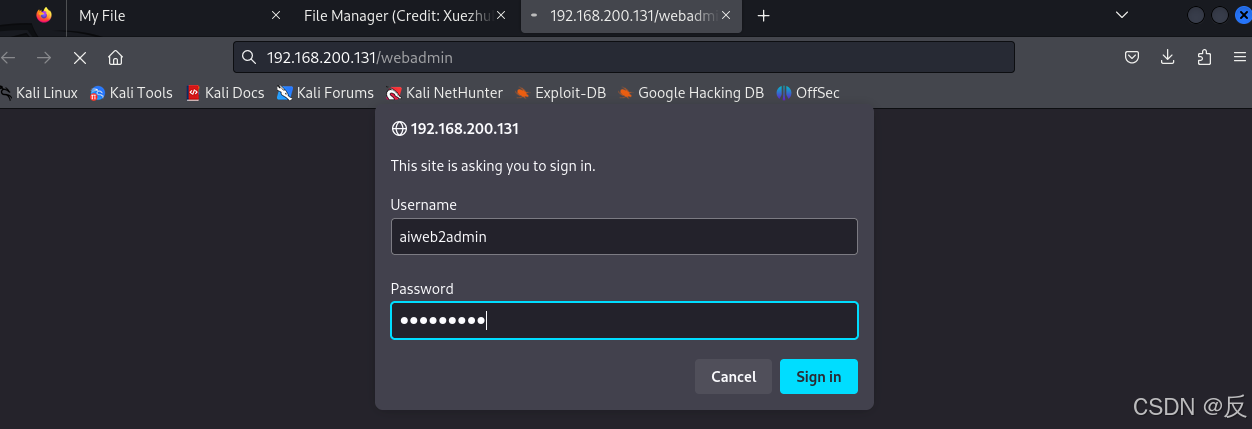Click the Sign in button

818,376
